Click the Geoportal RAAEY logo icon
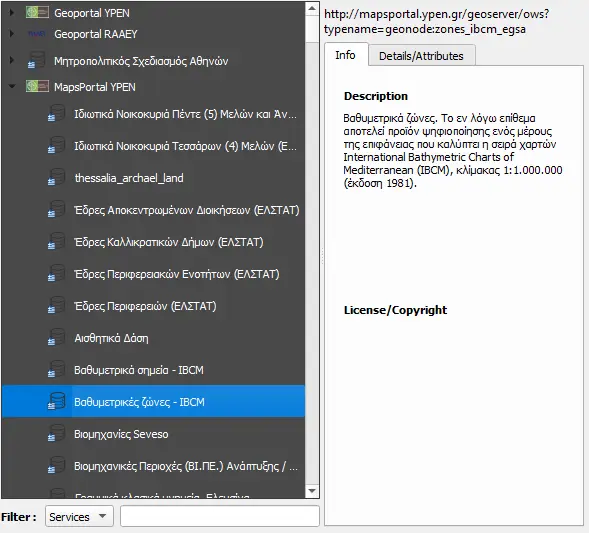Viewport: 589px width, 533px height. pos(37,34)
